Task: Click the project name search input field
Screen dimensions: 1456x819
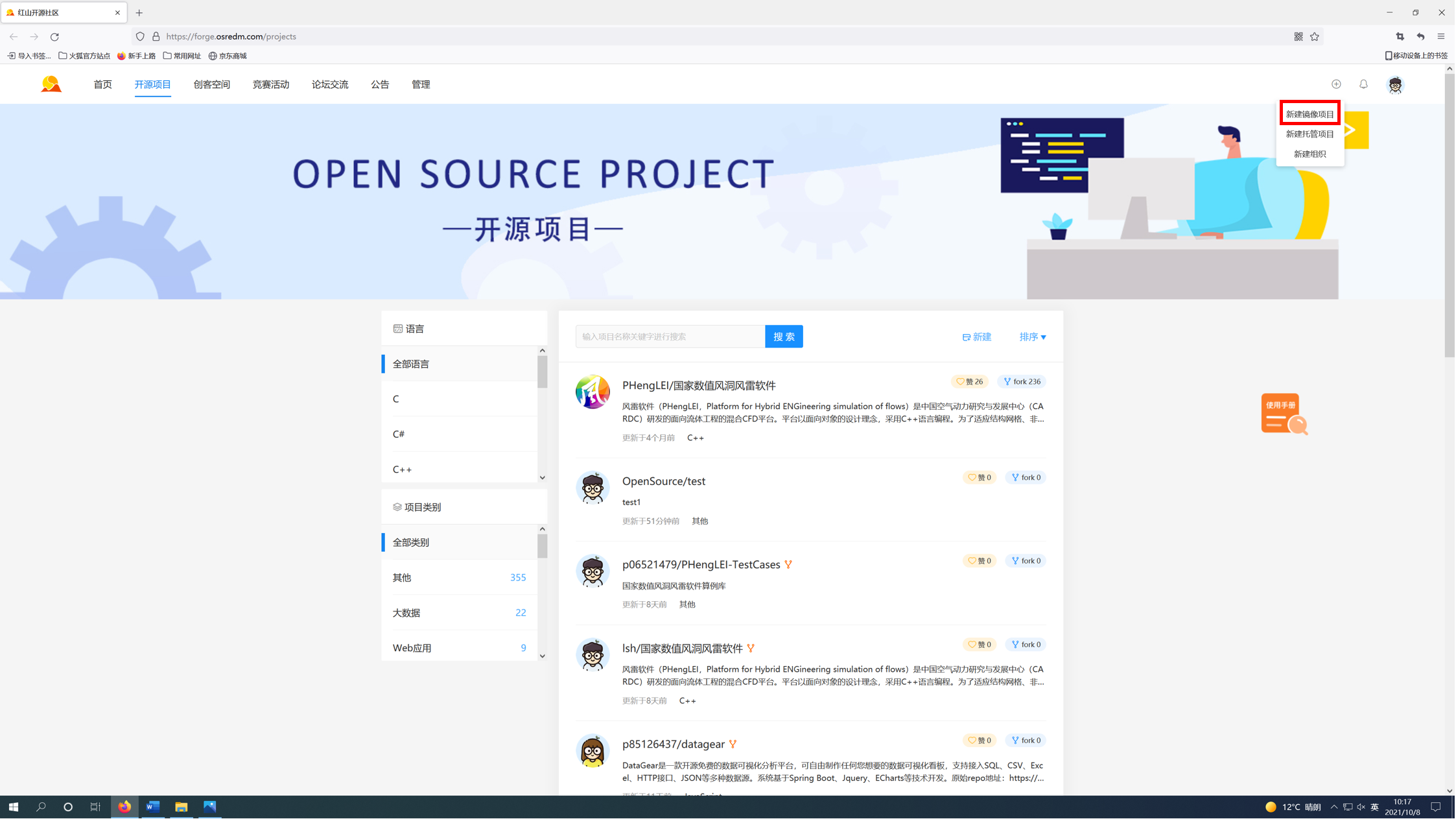Action: (670, 337)
